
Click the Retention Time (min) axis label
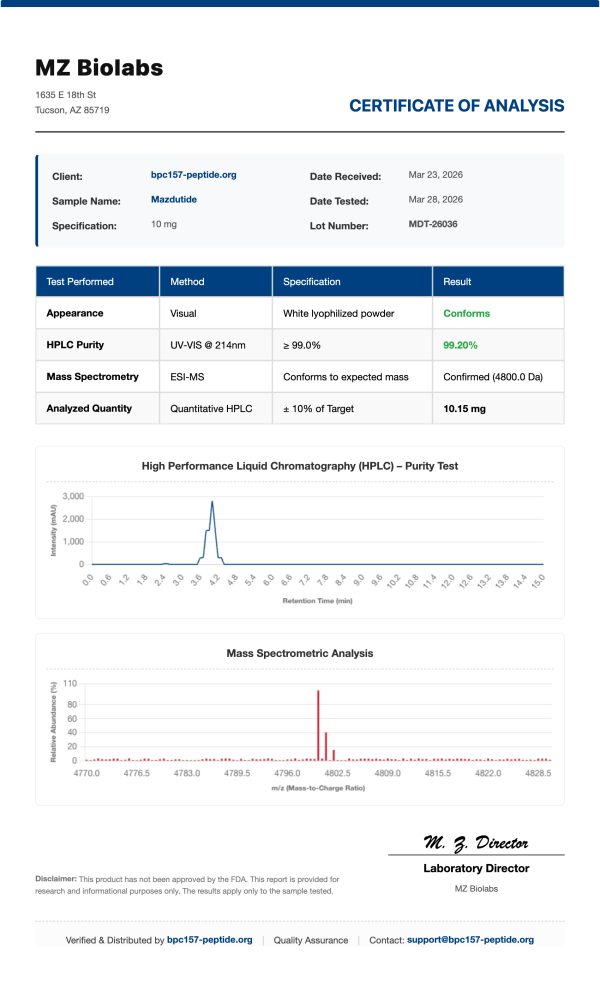point(318,600)
